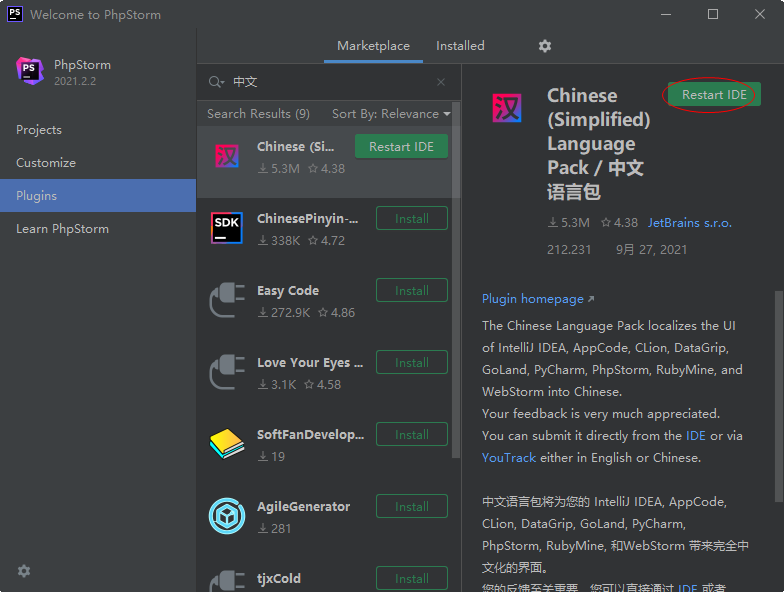Click the Love Your Eyes plugin icon

(227, 372)
